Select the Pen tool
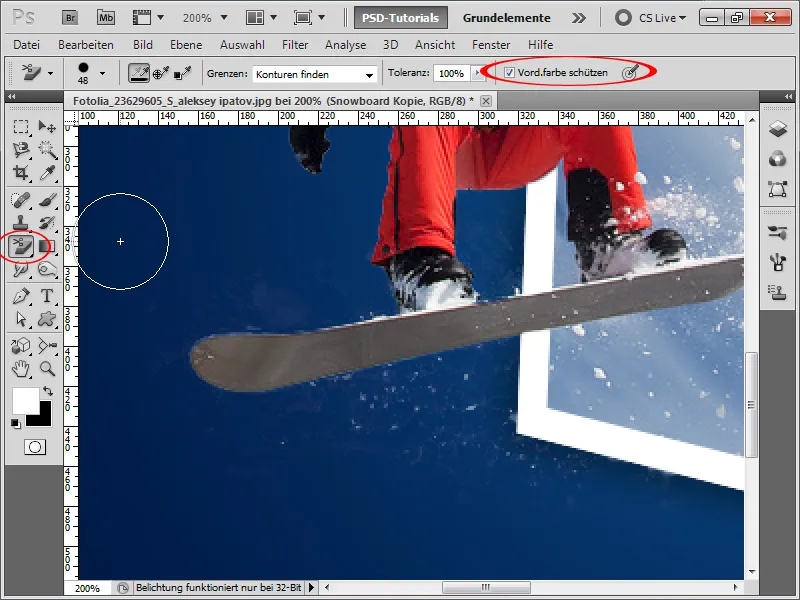This screenshot has width=800, height=600. tap(21, 296)
